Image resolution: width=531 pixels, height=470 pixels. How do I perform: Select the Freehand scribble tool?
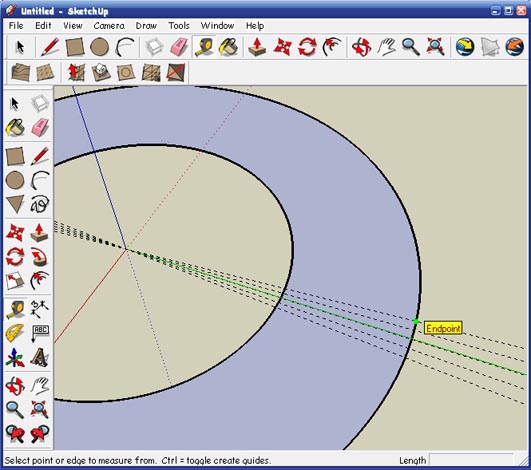tap(40, 204)
